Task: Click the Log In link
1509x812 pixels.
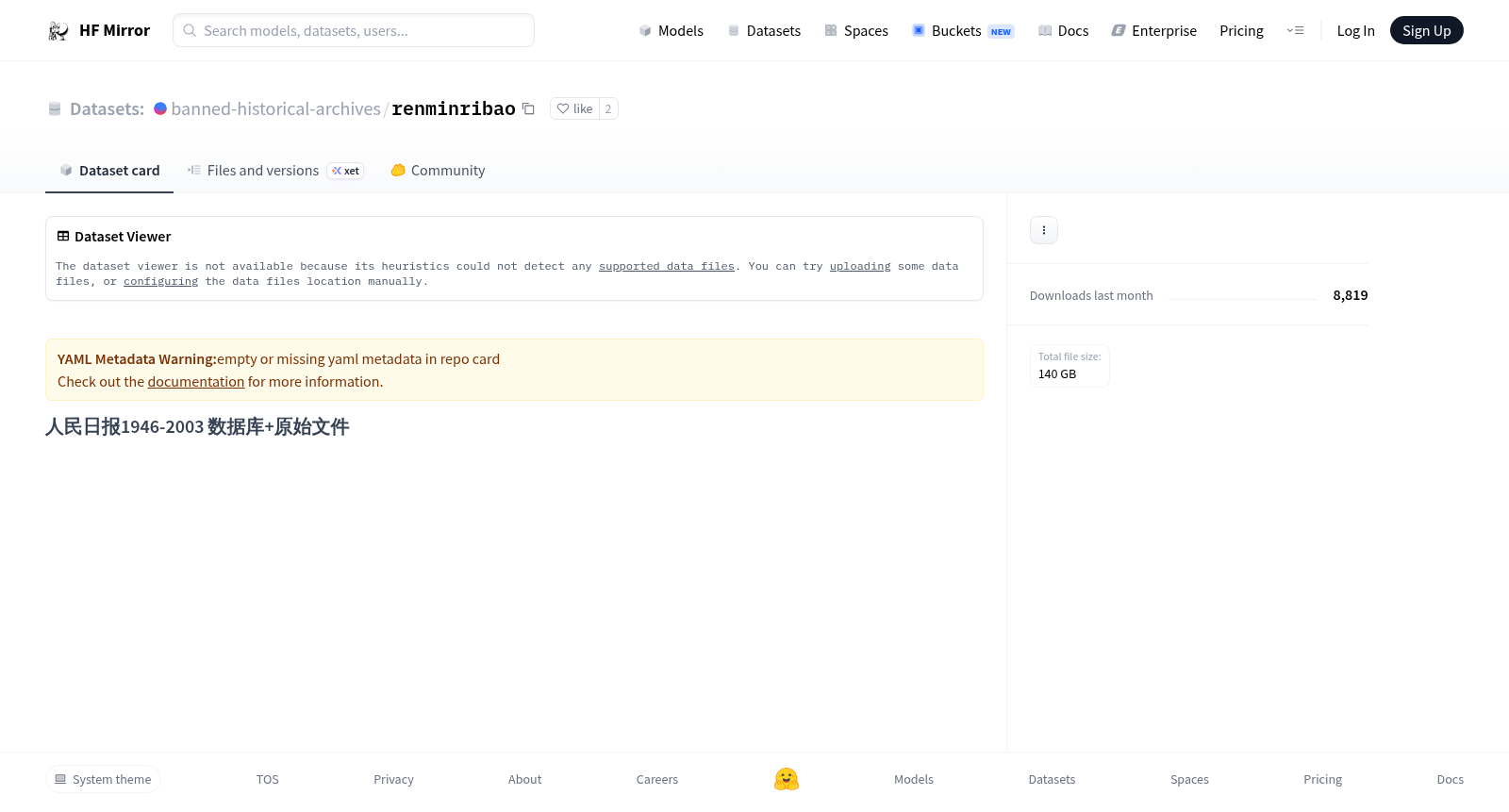Action: 1356,31
